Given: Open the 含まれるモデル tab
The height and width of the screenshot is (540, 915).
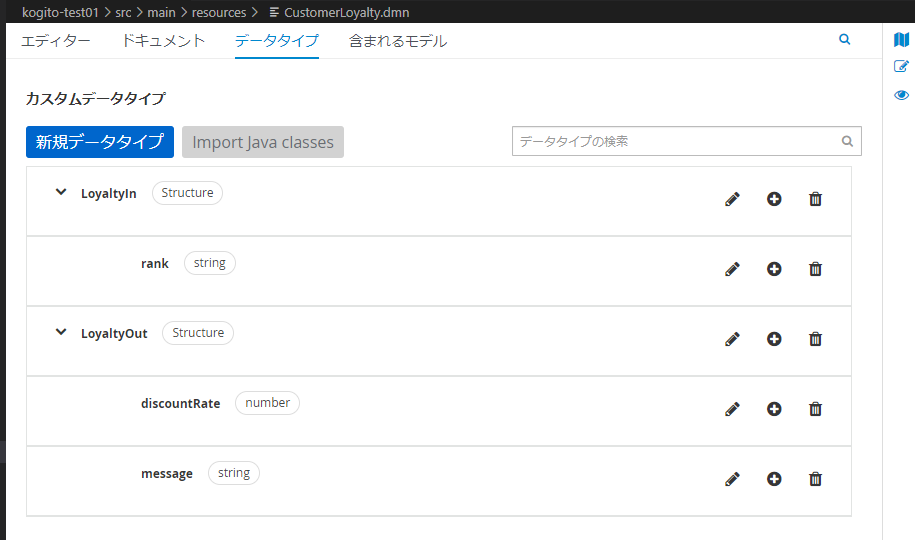Looking at the screenshot, I should tap(398, 41).
